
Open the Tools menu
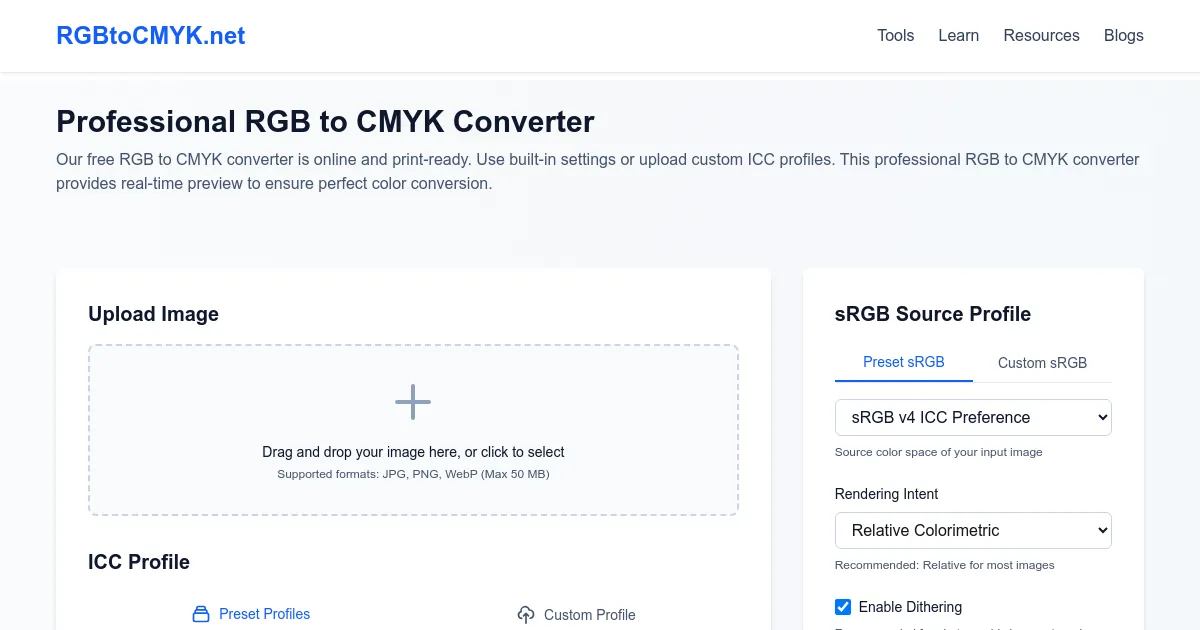click(x=895, y=36)
